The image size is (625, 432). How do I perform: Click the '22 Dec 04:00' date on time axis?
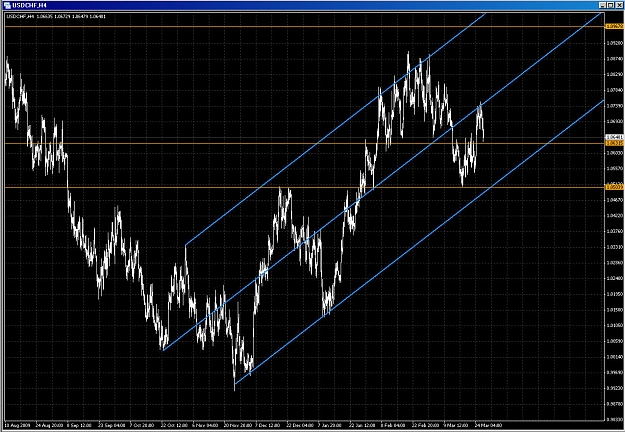tap(300, 425)
